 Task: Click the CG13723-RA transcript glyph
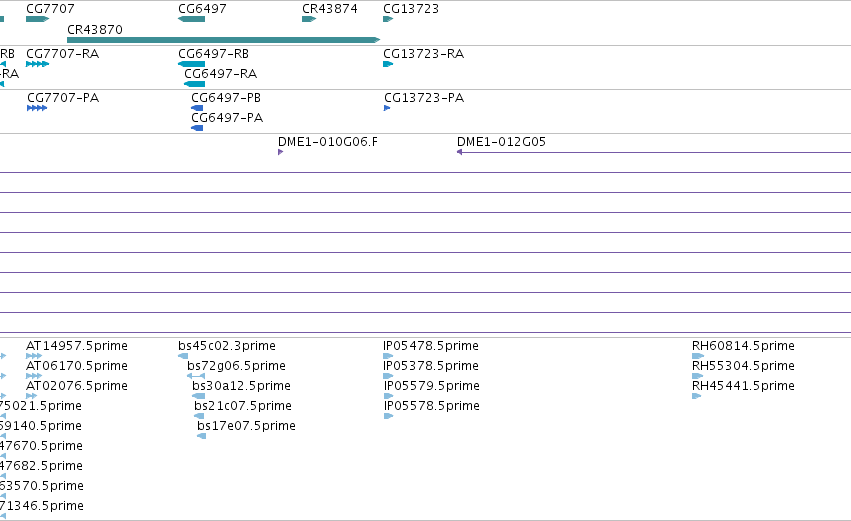pos(388,64)
